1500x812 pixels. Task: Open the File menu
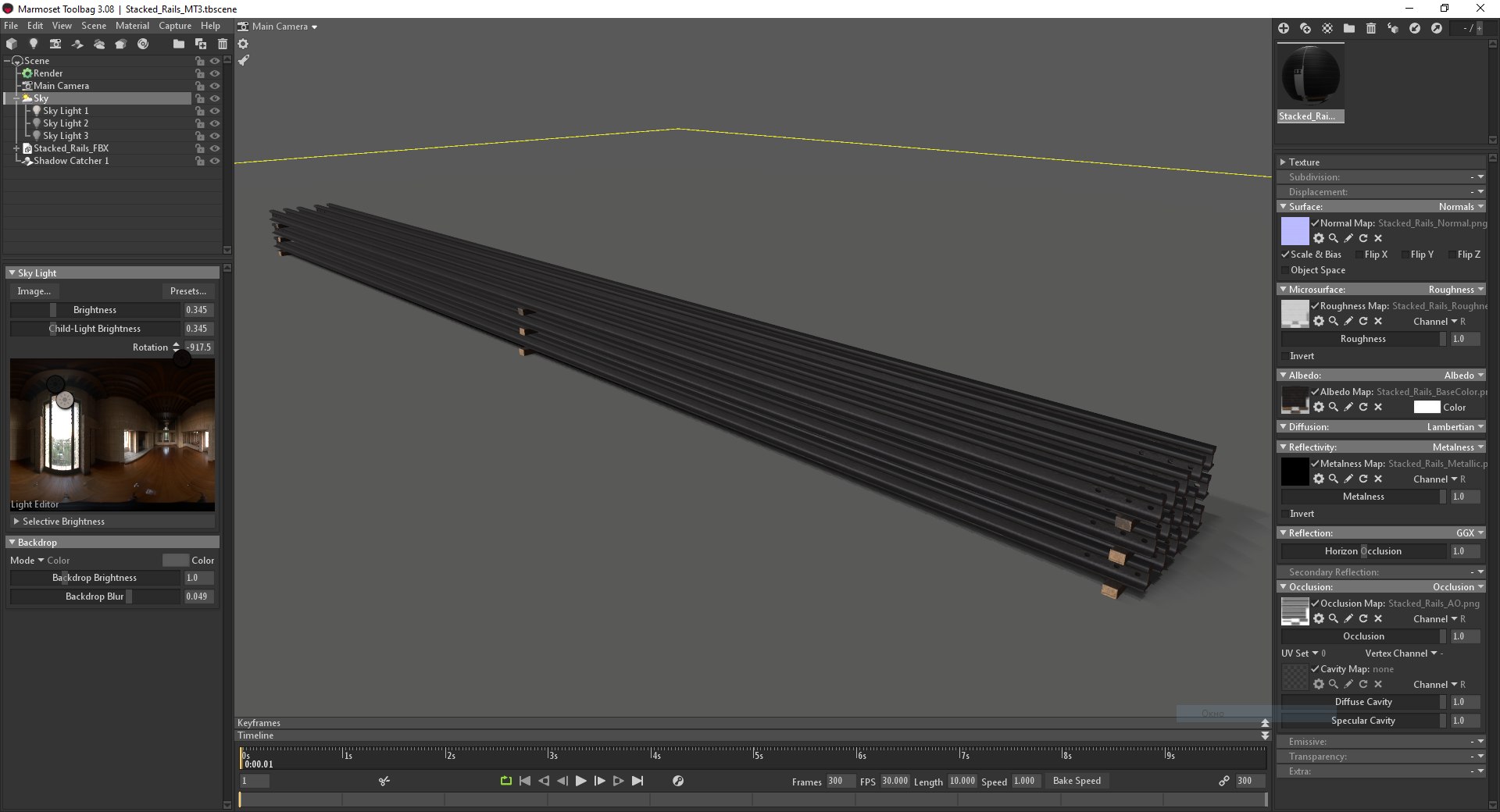click(11, 26)
